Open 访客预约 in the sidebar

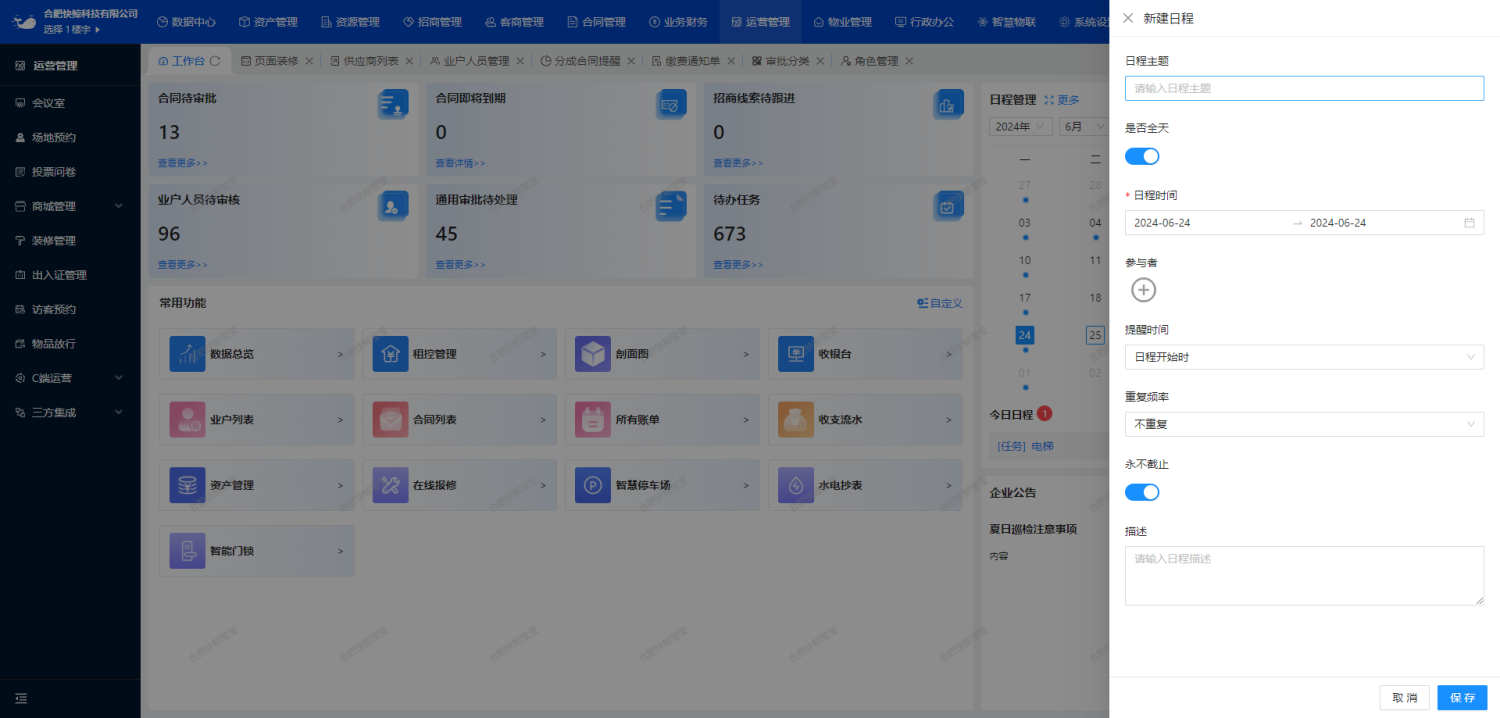[70, 309]
